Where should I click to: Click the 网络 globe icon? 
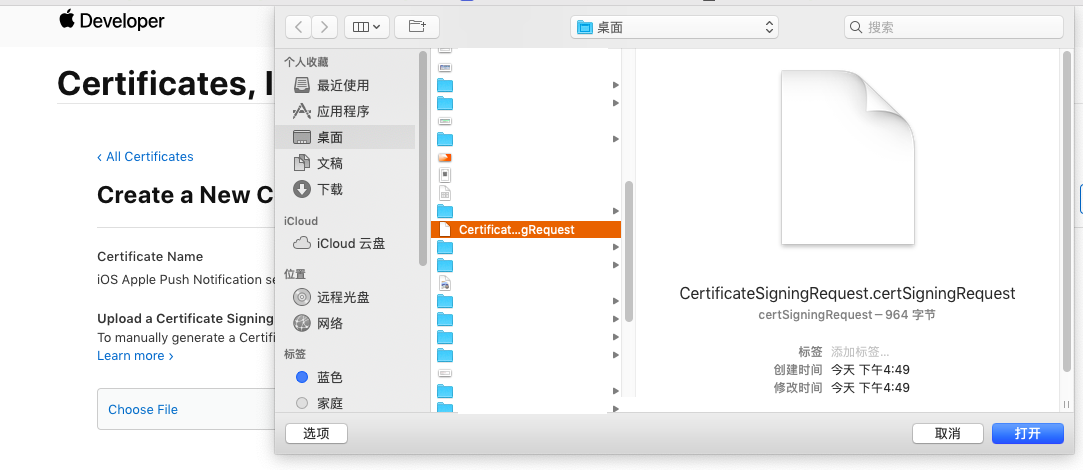(302, 323)
